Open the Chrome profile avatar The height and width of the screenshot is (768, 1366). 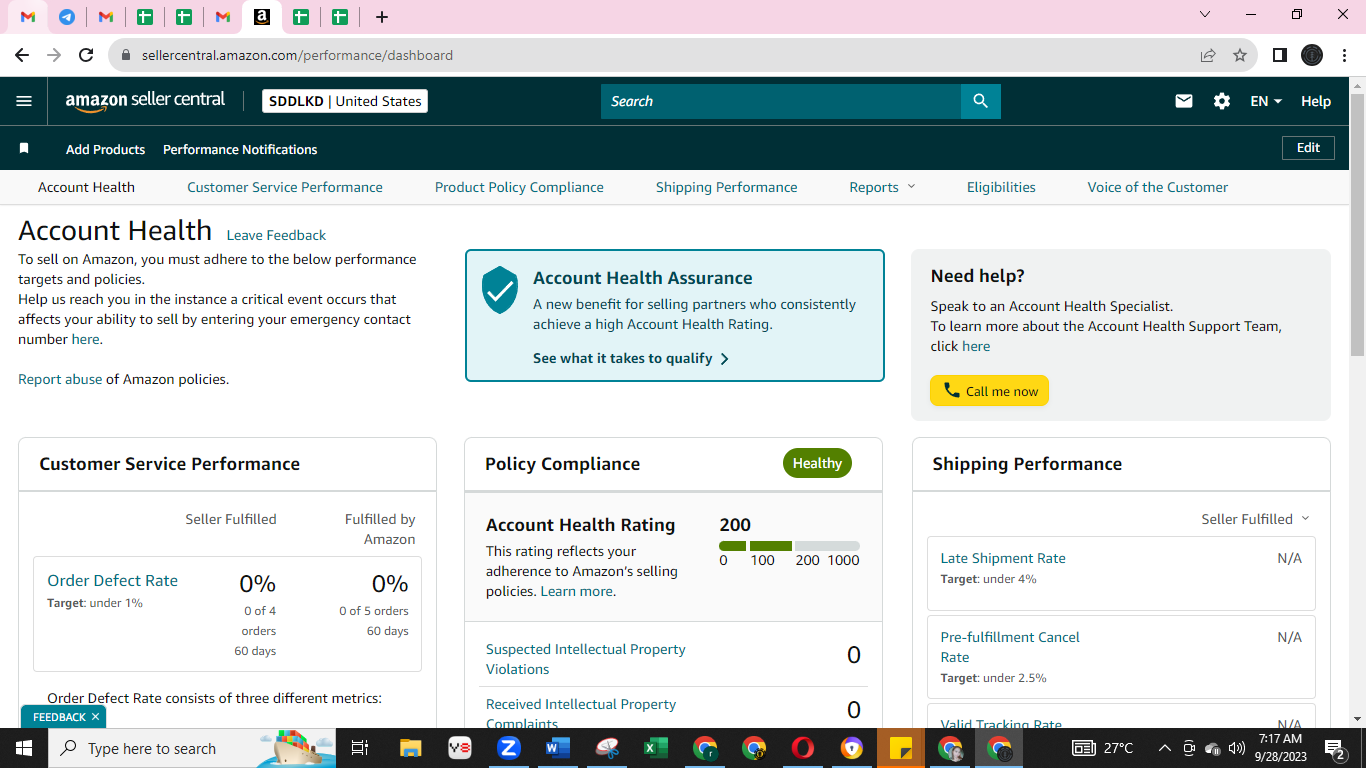click(1312, 55)
